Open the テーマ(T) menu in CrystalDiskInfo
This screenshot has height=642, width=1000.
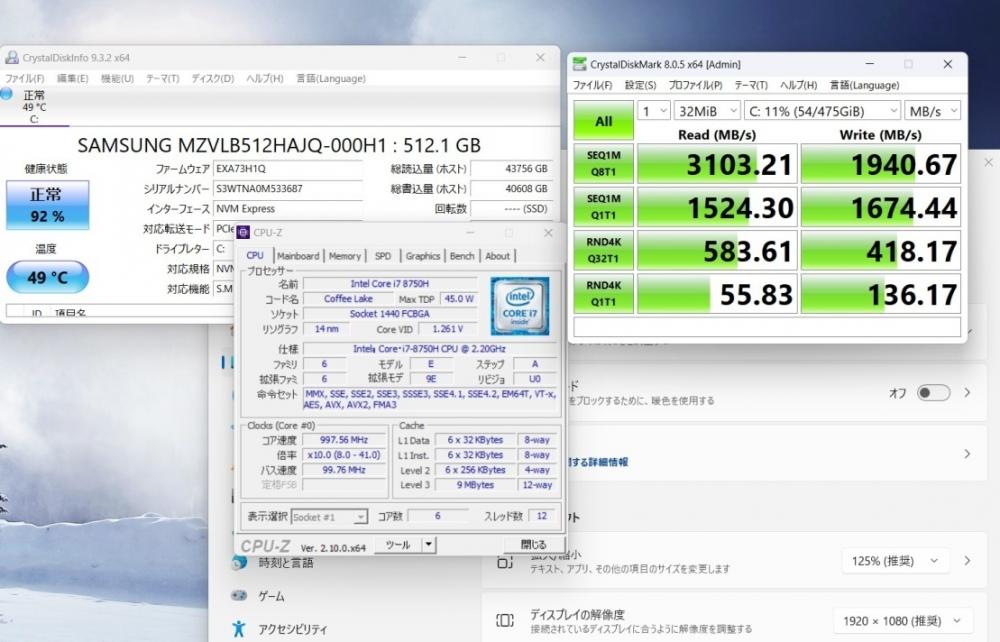(x=163, y=78)
